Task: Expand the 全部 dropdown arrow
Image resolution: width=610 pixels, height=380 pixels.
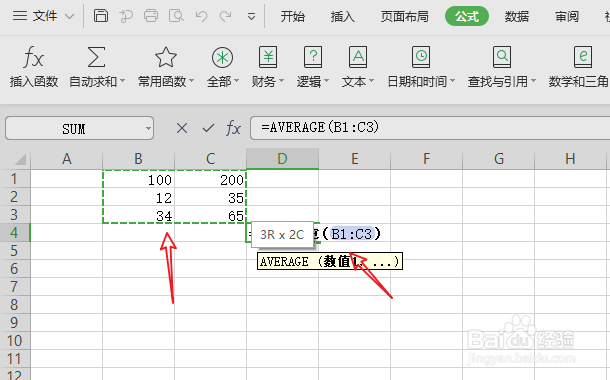Action: (237, 81)
